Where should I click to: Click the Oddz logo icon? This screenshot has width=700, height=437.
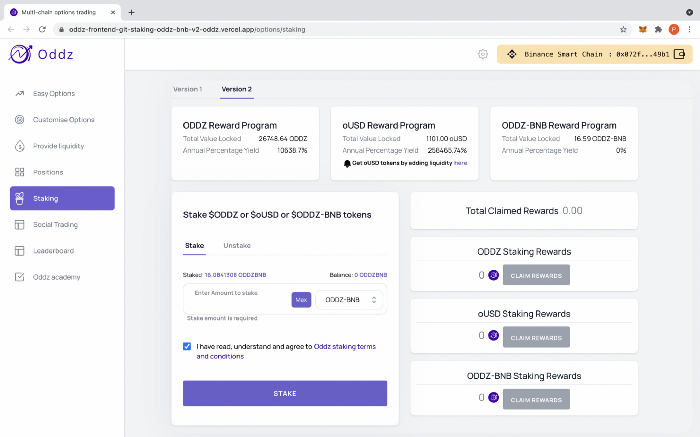coord(20,54)
